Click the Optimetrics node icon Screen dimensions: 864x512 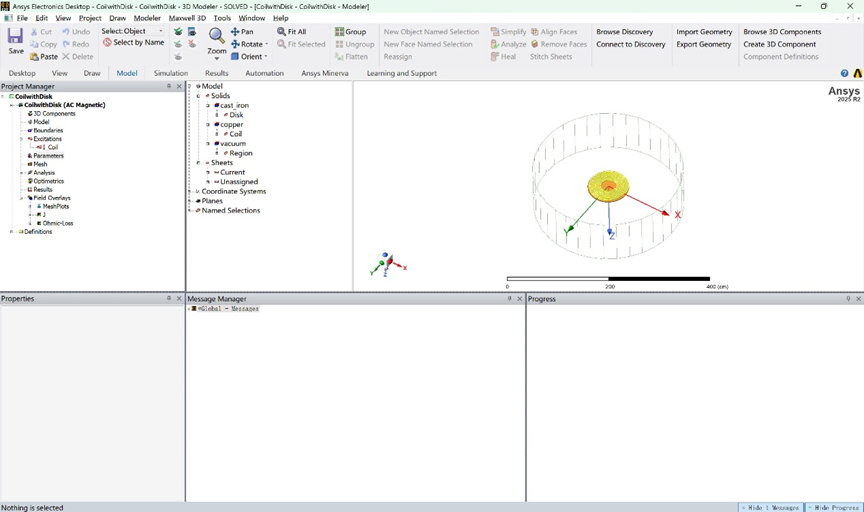coord(30,181)
